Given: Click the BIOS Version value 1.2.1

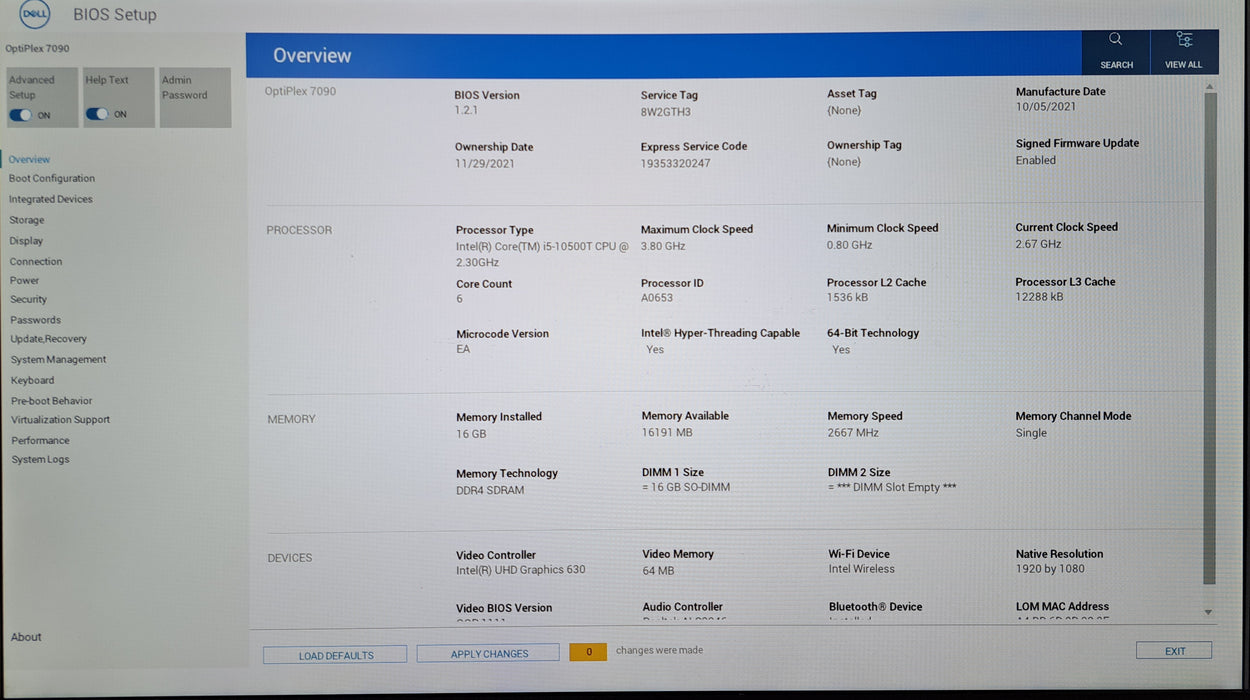Looking at the screenshot, I should (x=466, y=110).
